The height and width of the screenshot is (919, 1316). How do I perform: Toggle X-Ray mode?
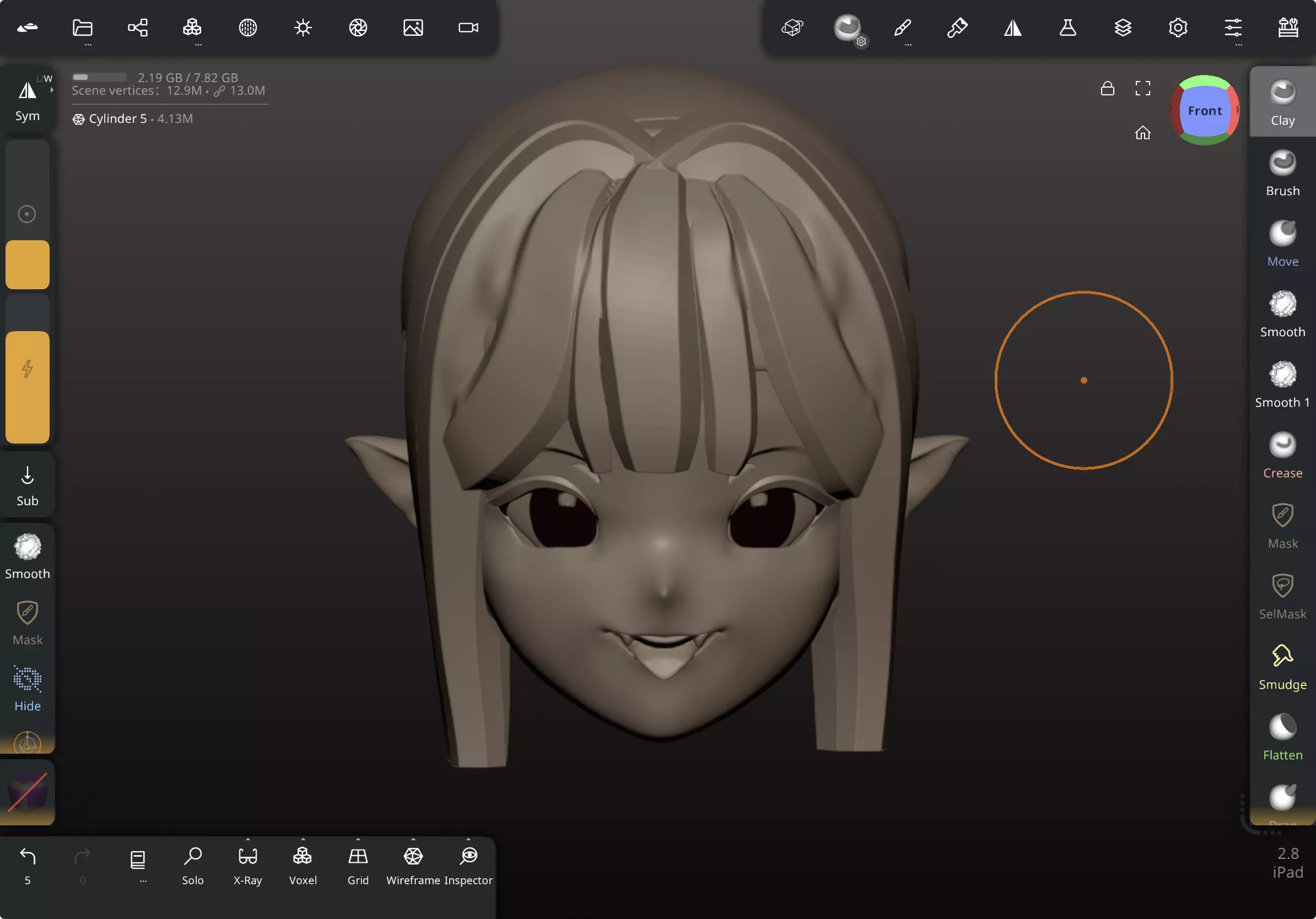[x=247, y=866]
